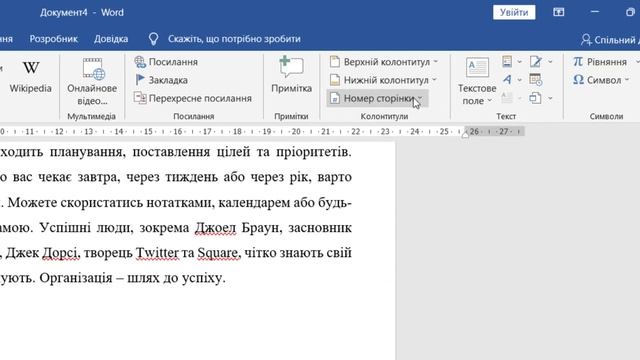Click the right indent marker on the ruler
The height and width of the screenshot is (360, 640).
(x=465, y=135)
